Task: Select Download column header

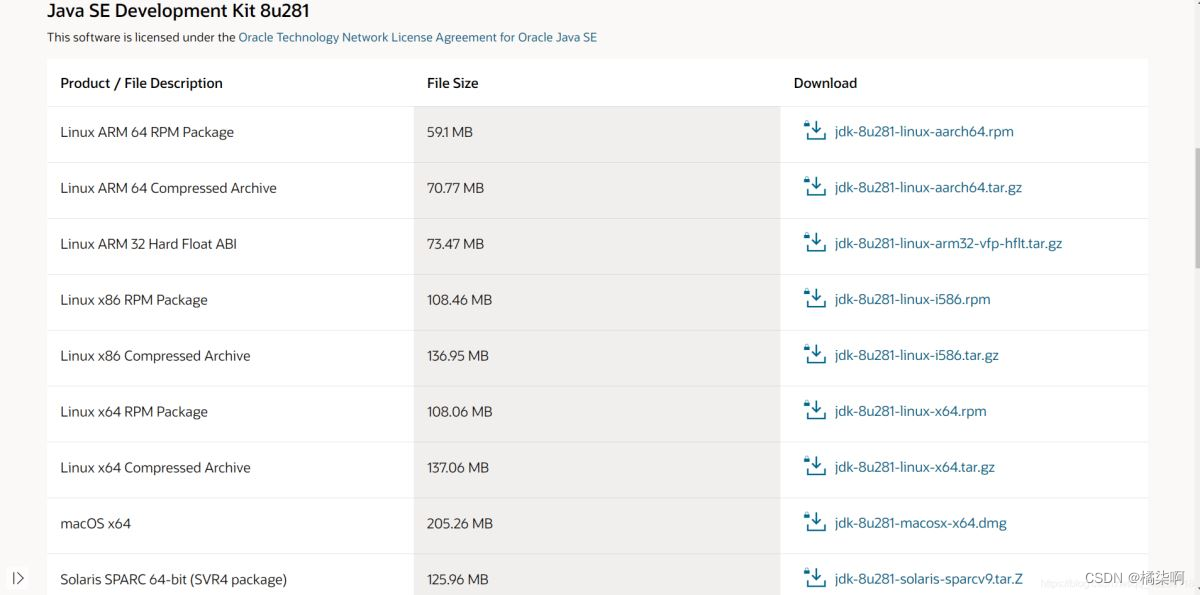Action: (825, 83)
